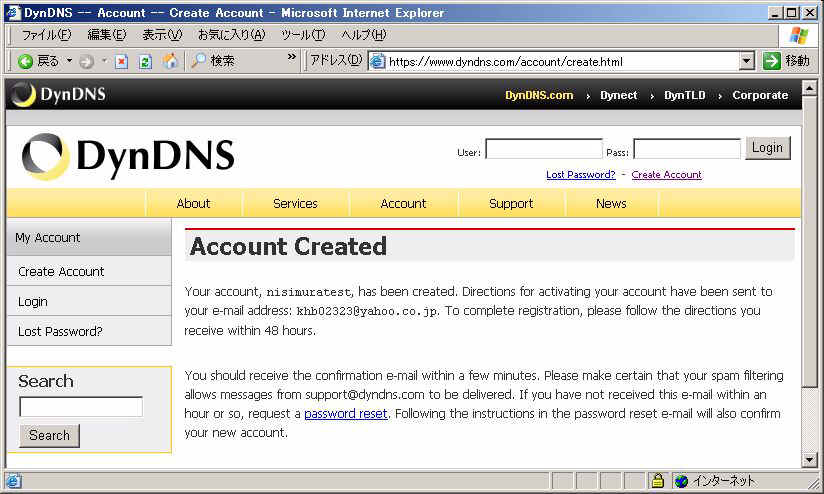Open the ツール(T) menu
This screenshot has height=494, width=824.
click(303, 35)
